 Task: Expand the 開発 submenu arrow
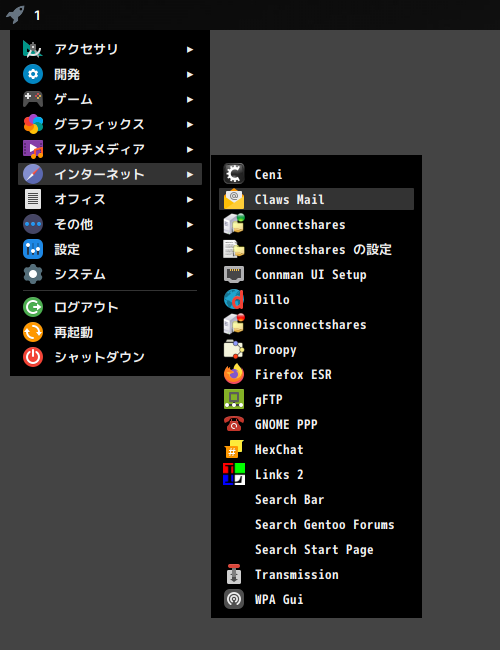point(190,75)
